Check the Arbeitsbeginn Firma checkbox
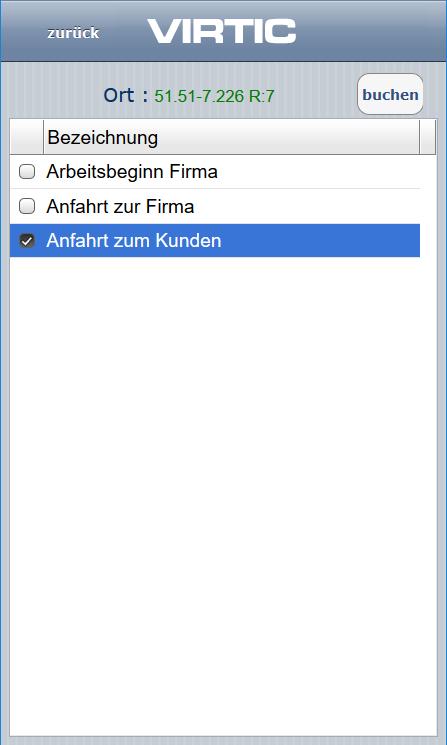 [27, 172]
